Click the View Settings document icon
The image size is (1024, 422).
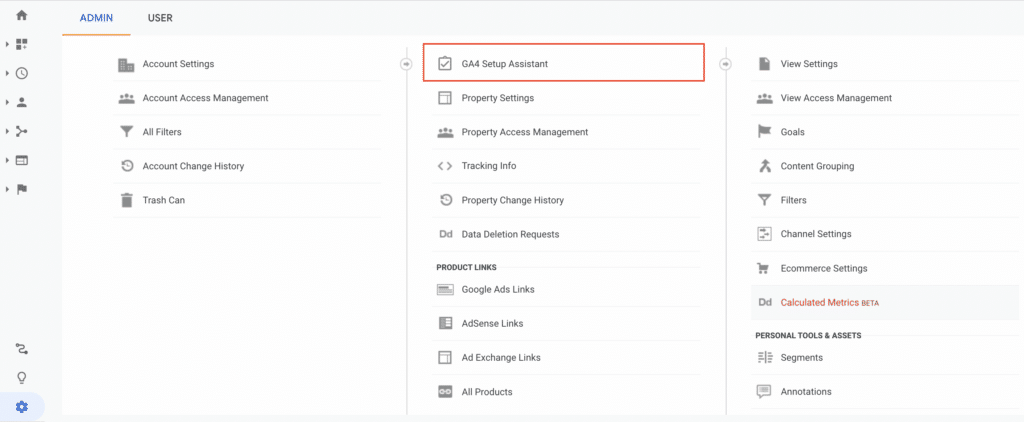click(763, 64)
